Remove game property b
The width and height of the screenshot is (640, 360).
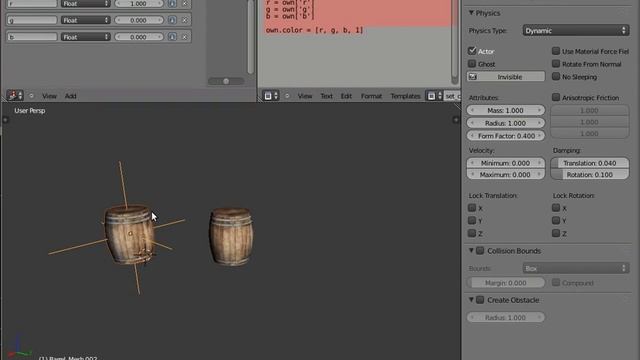point(185,37)
